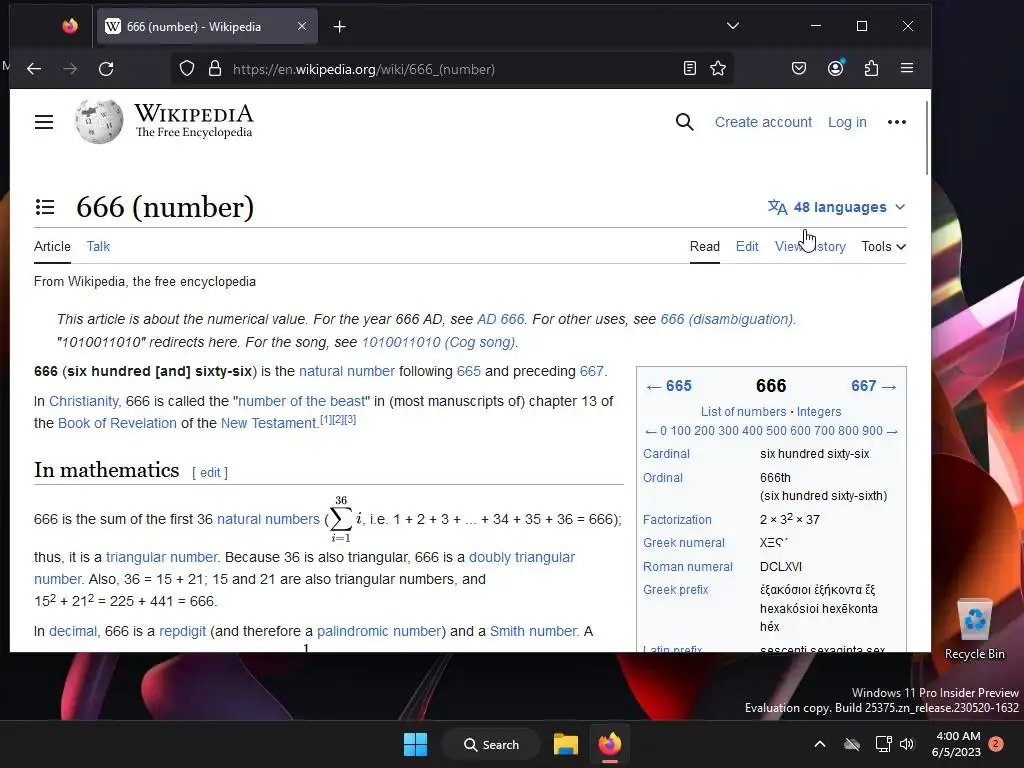Open the personal tools ellipsis menu
Viewport: 1024px width, 768px height.
pyautogui.click(x=897, y=122)
